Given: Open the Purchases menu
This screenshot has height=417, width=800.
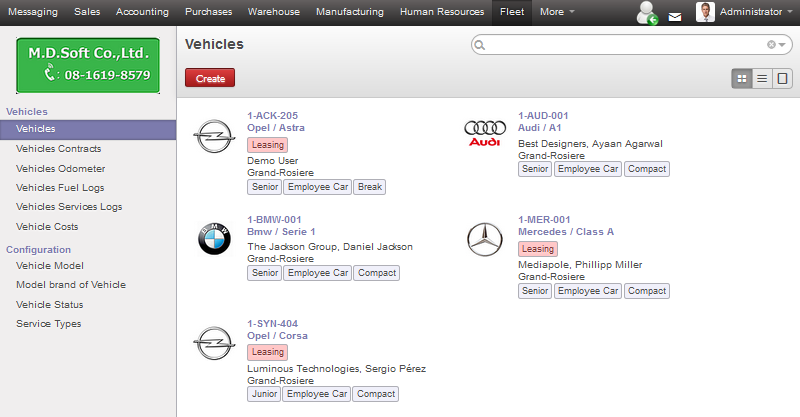Looking at the screenshot, I should point(209,12).
